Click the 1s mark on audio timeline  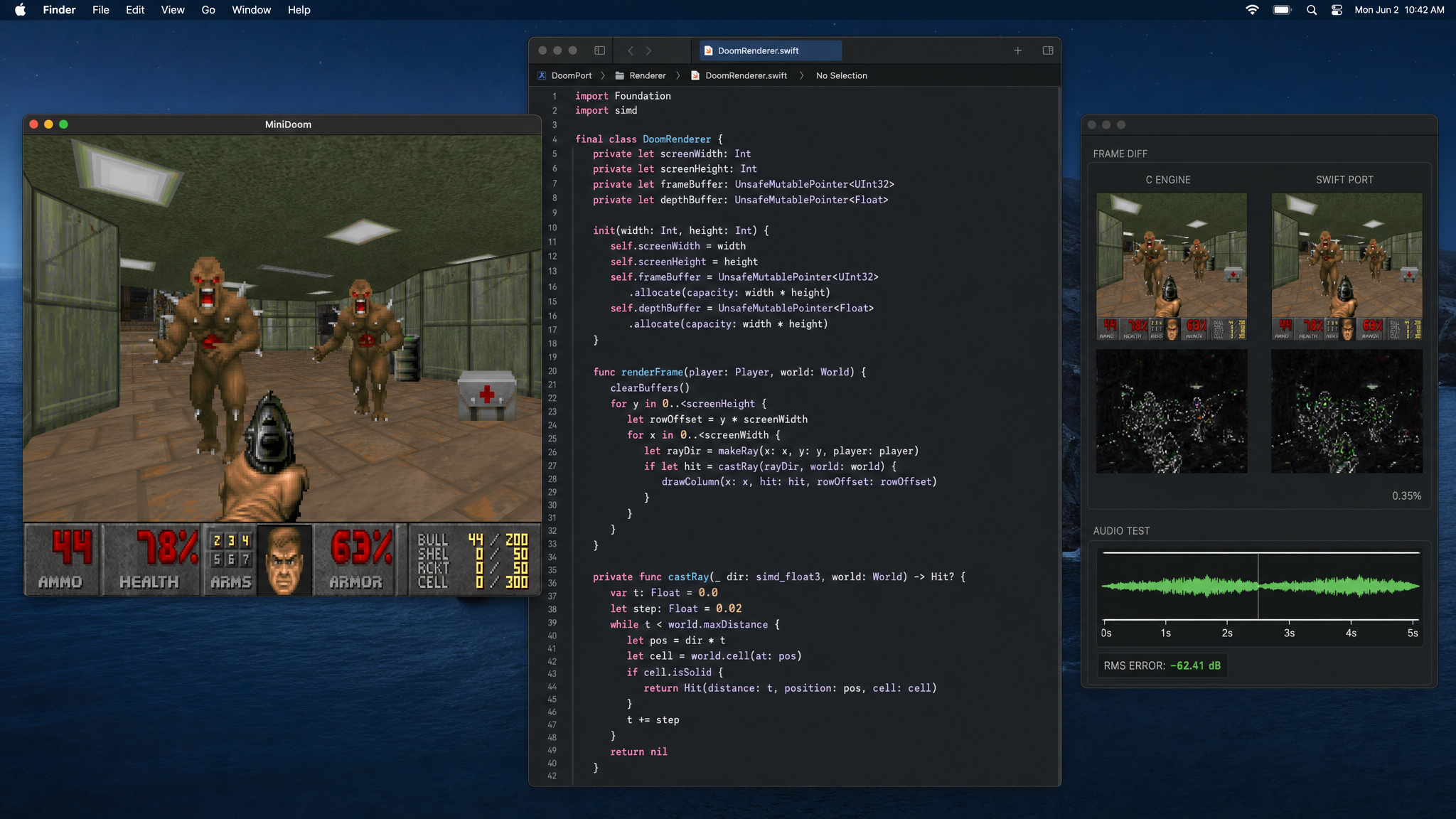(x=1165, y=633)
